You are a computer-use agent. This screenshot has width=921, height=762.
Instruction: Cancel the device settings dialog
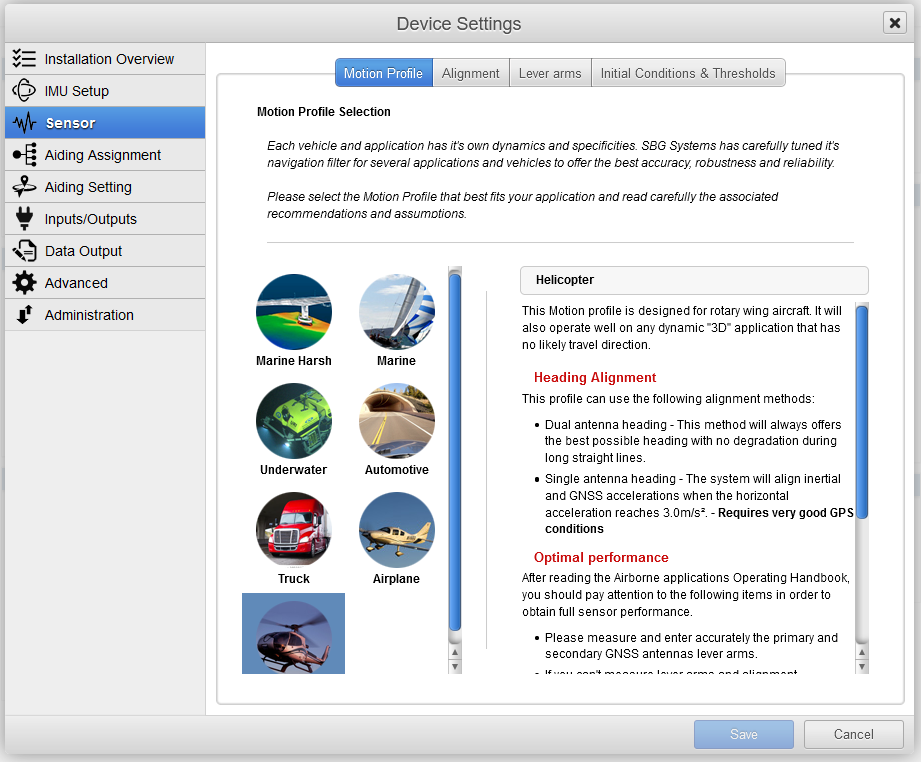tap(853, 734)
